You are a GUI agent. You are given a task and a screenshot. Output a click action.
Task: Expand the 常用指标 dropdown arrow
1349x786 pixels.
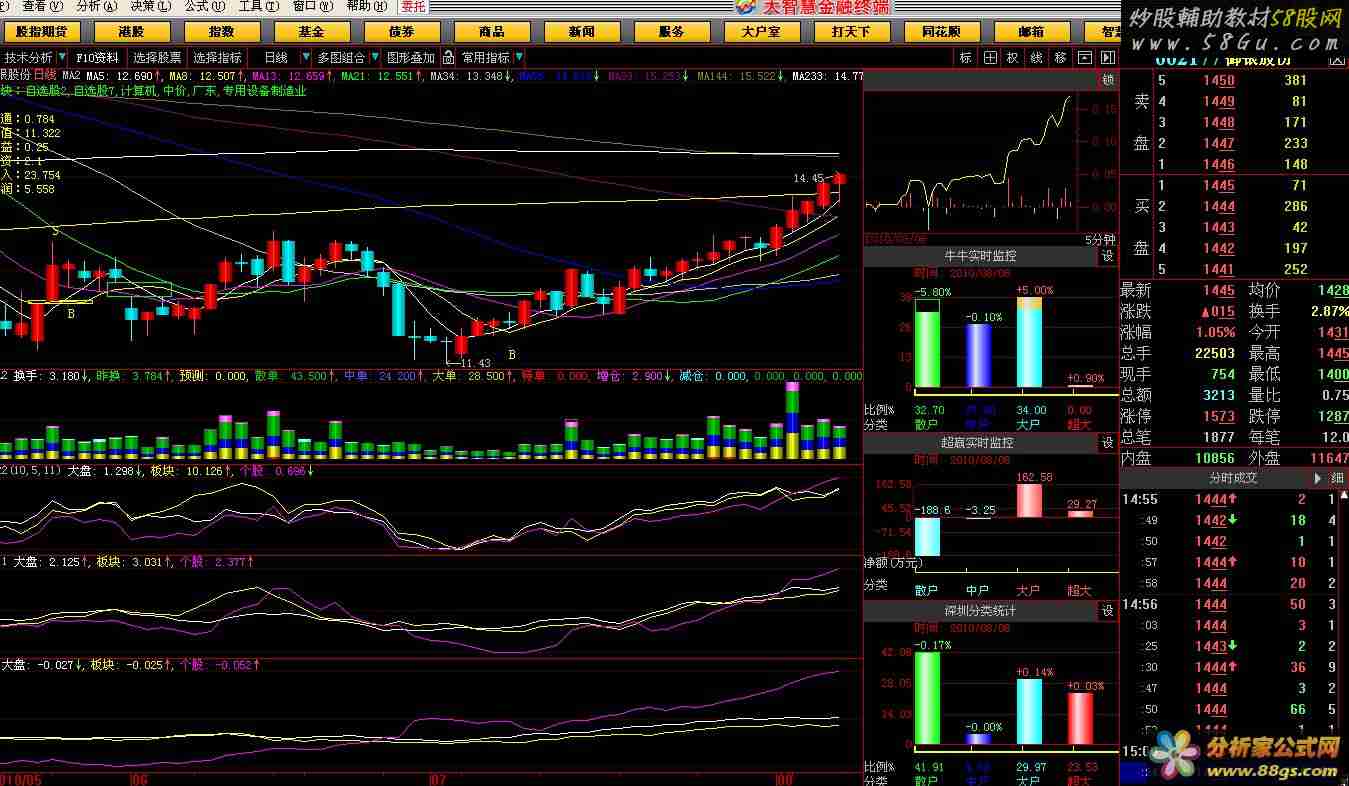tap(519, 58)
